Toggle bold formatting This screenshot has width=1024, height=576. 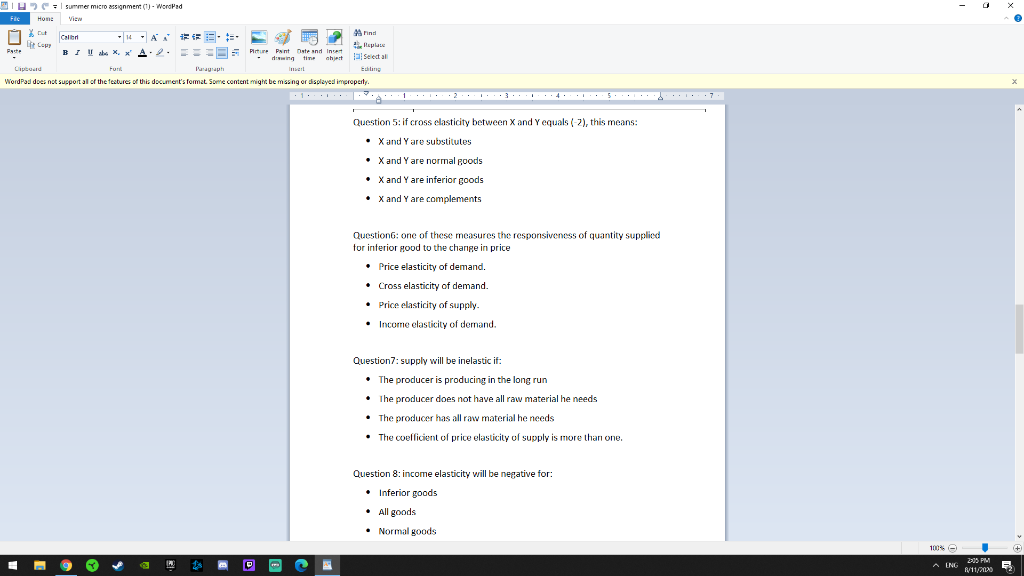[66, 53]
